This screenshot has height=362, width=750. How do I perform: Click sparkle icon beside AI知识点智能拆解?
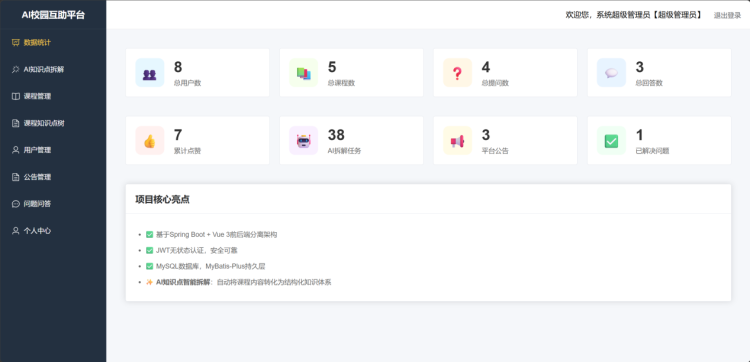pyautogui.click(x=150, y=282)
